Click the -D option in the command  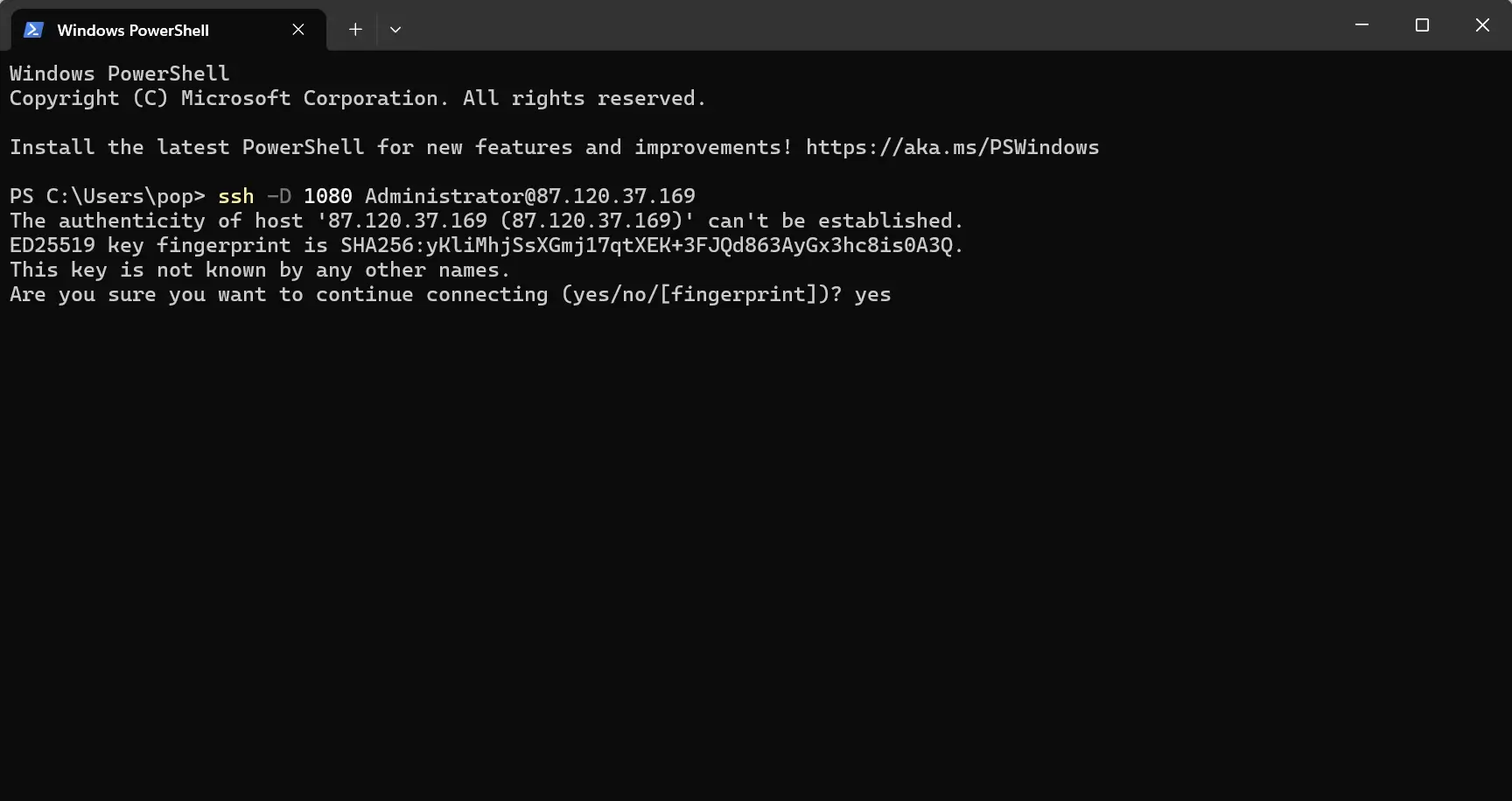[279, 196]
